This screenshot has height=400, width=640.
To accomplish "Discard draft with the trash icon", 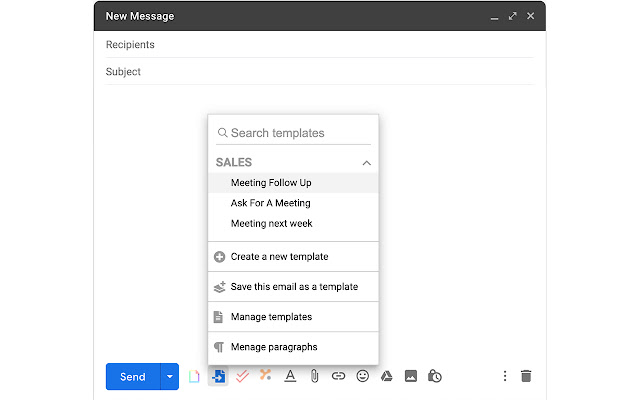I will point(526,376).
